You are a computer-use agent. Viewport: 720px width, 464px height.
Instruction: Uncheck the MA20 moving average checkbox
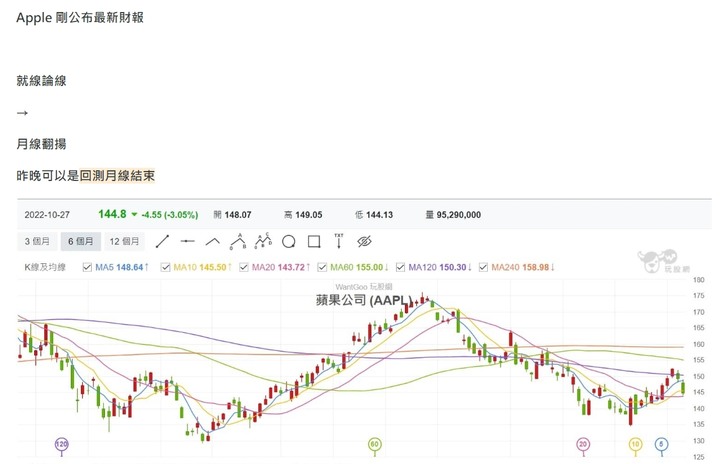click(x=244, y=267)
